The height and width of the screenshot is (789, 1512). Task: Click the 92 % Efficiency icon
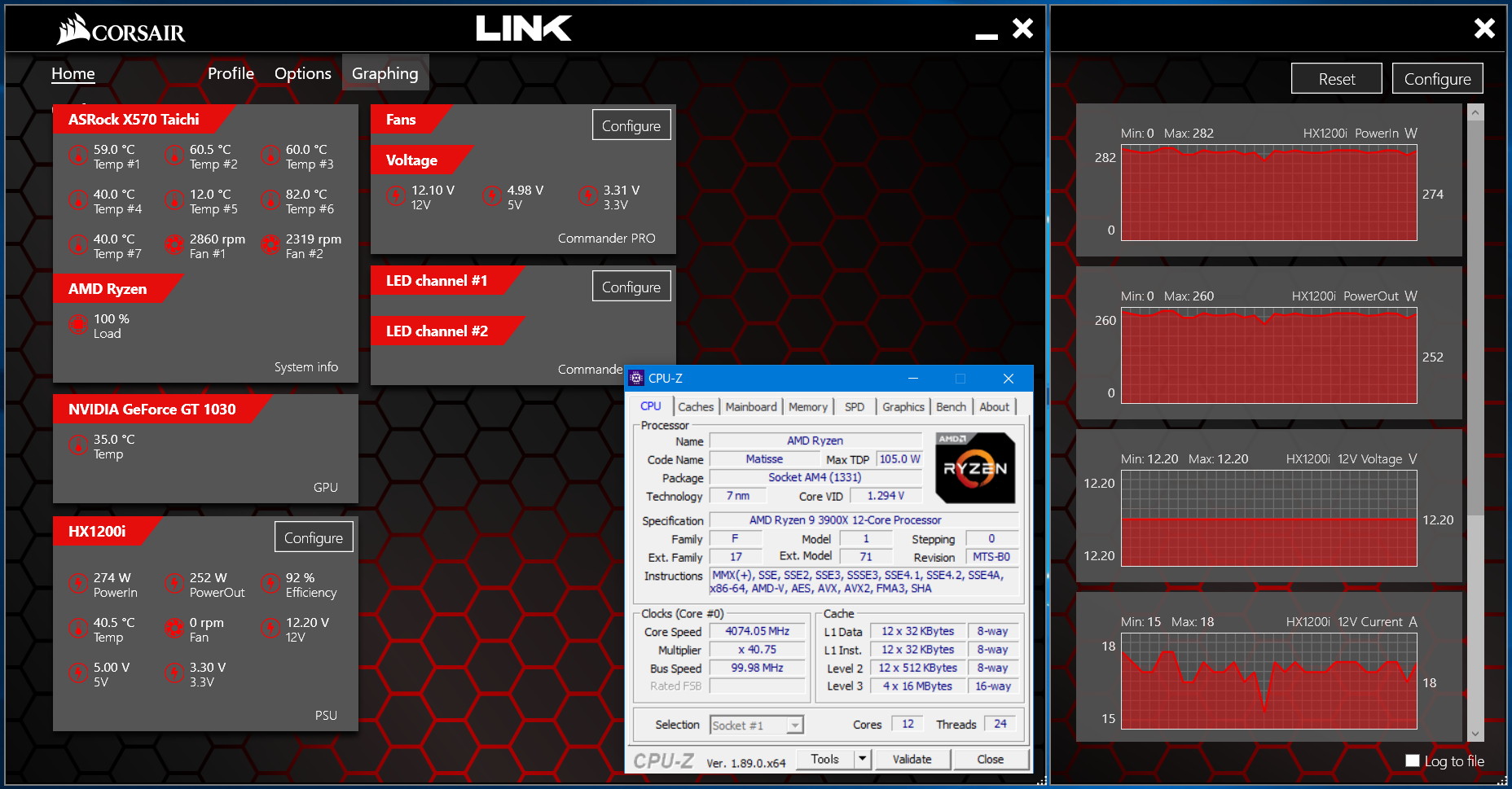(270, 583)
